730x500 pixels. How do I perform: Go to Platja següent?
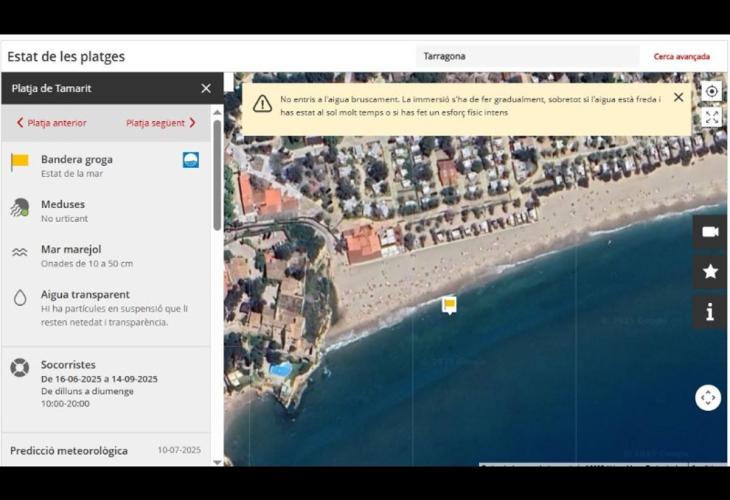point(160,123)
